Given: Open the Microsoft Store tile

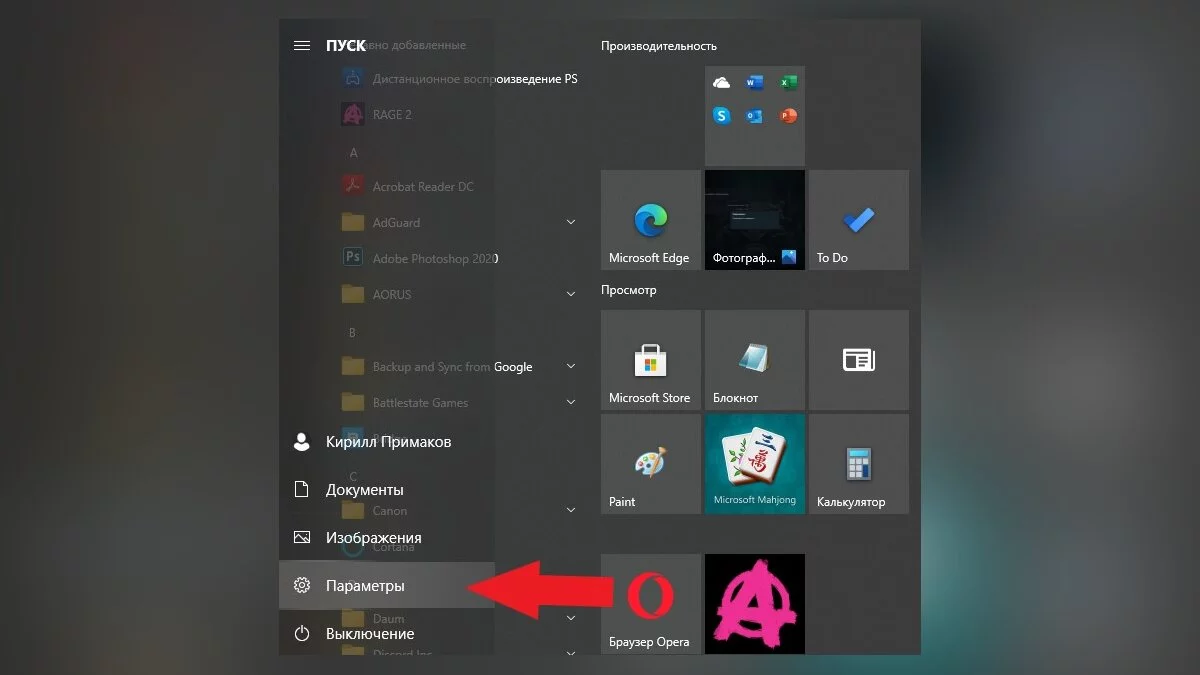Looking at the screenshot, I should [651, 360].
